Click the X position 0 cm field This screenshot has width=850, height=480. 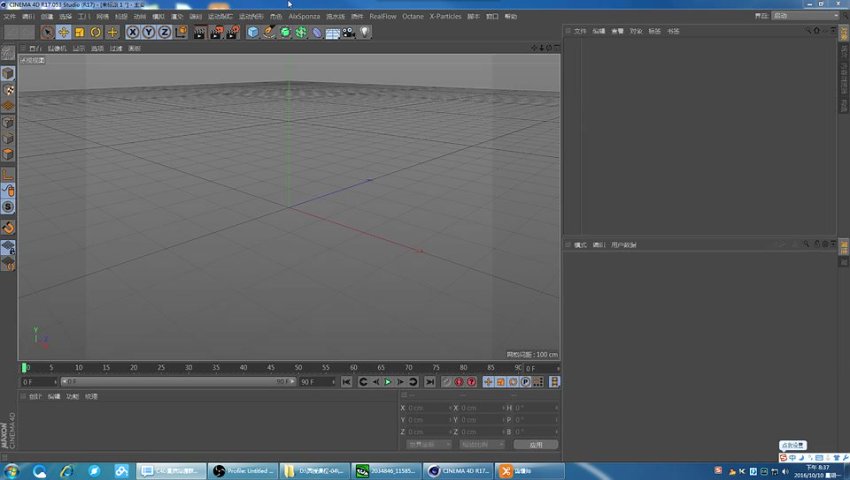pyautogui.click(x=428, y=408)
